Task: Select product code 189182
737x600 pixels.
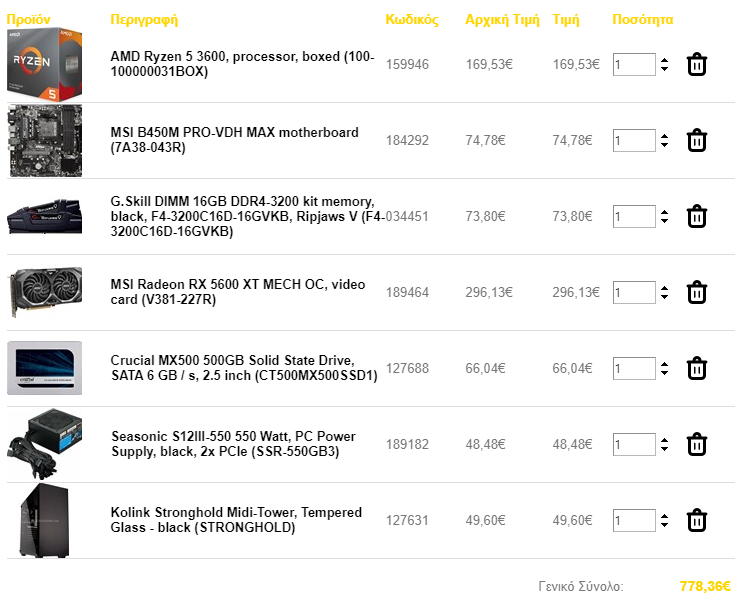Action: tap(408, 444)
